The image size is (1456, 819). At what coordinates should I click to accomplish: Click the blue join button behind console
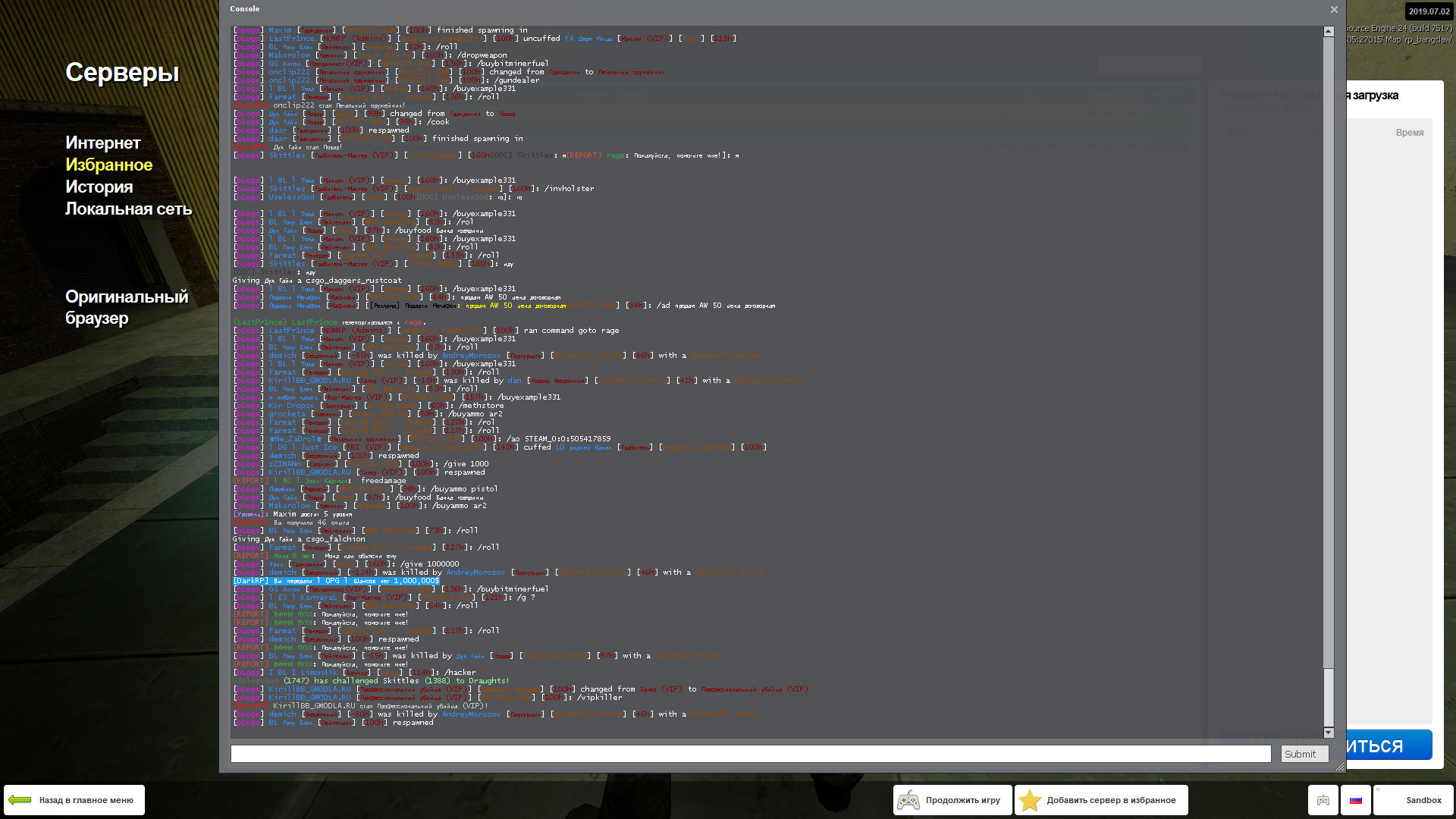coord(1389,745)
